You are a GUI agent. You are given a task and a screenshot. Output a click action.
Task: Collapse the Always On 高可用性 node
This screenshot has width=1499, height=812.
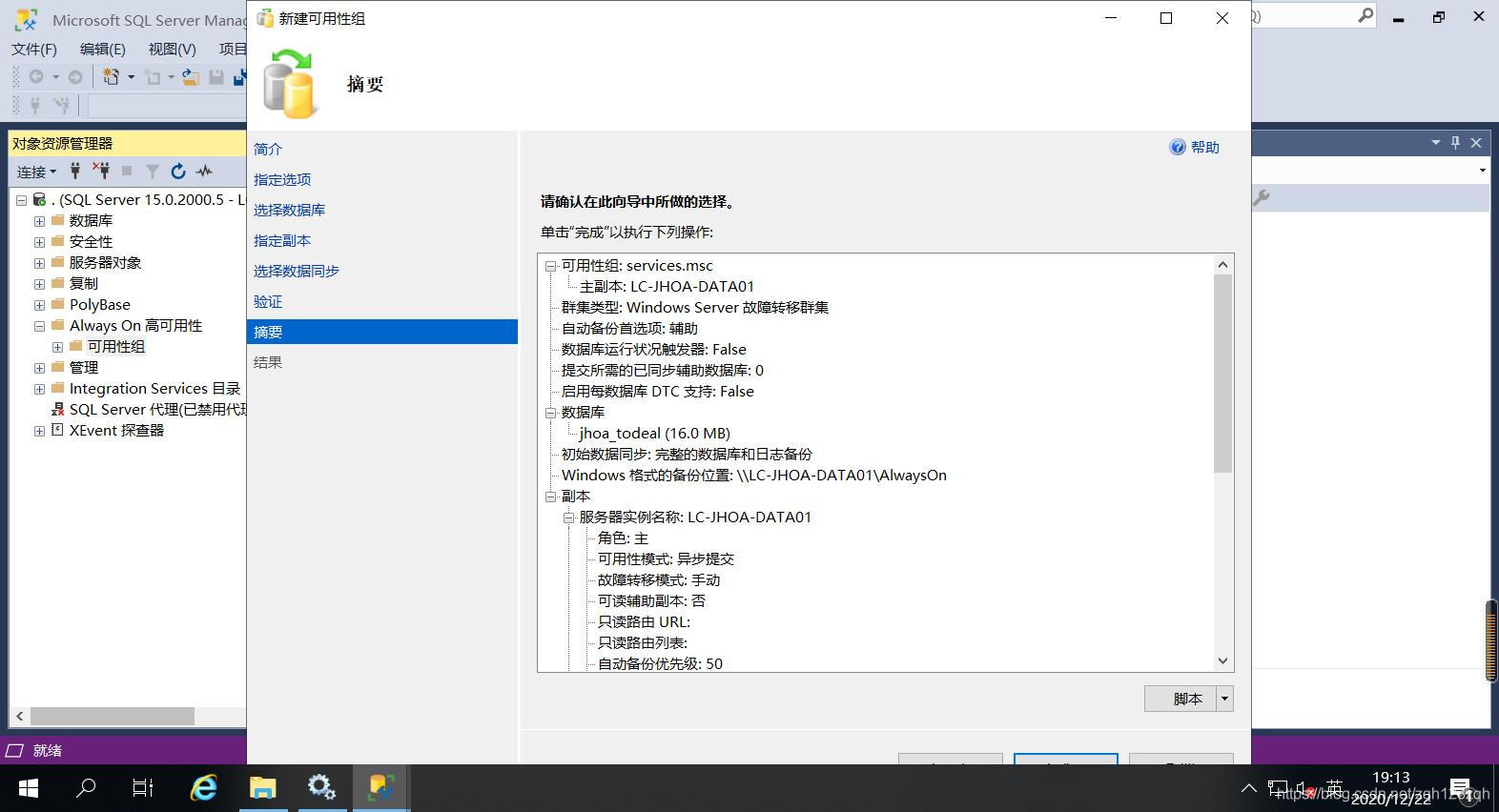(x=39, y=325)
